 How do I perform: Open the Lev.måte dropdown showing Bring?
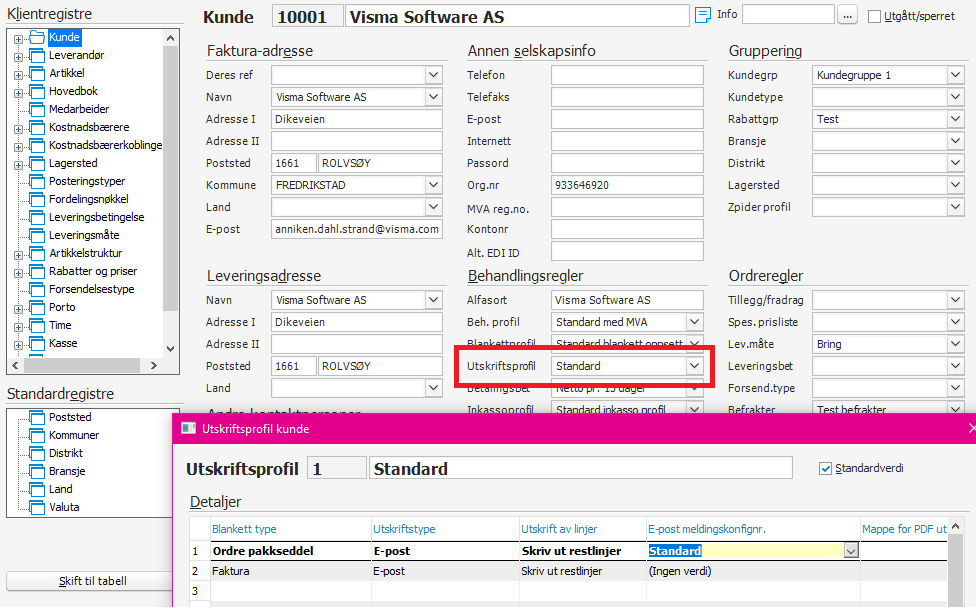point(956,344)
